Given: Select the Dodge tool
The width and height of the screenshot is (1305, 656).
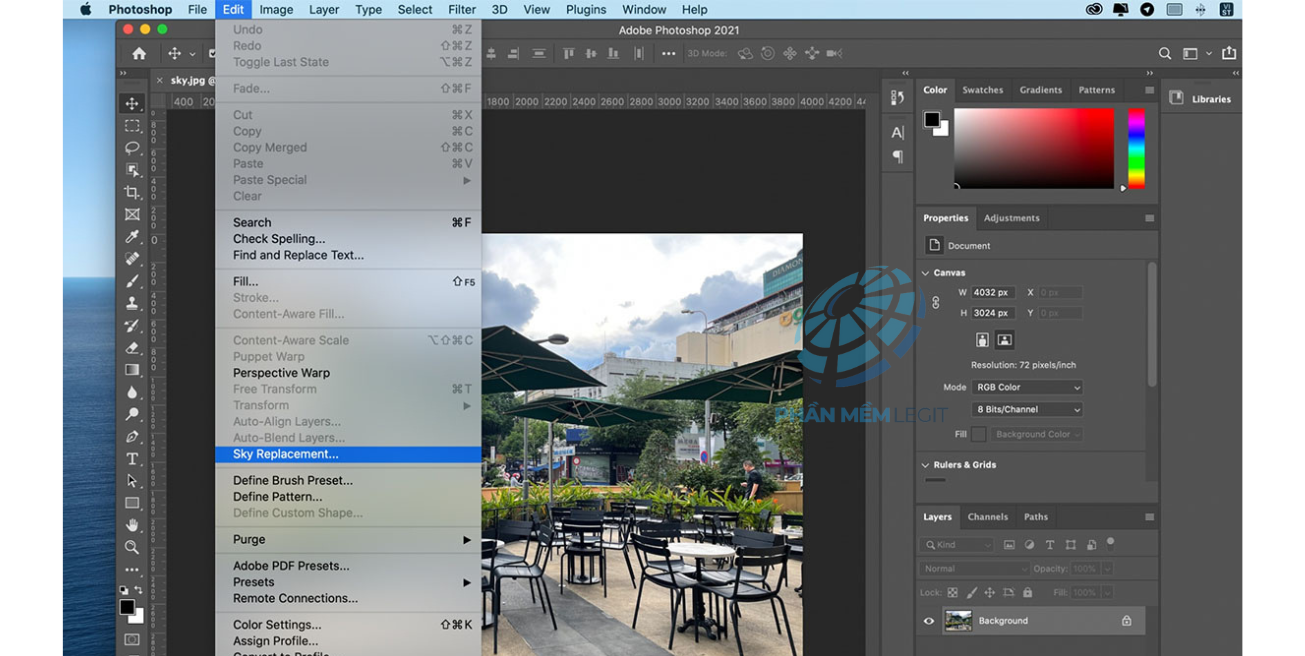Looking at the screenshot, I should (x=132, y=414).
